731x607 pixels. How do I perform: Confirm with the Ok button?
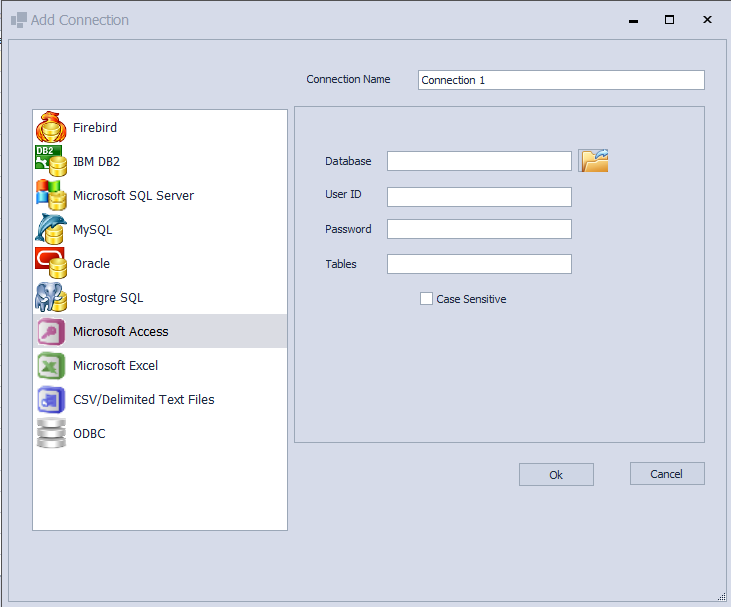coord(556,475)
